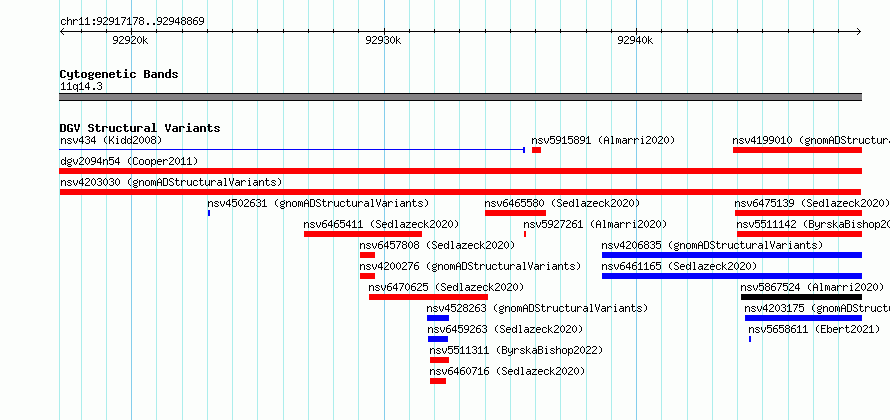The height and width of the screenshot is (420, 890).
Task: Click the blue bar of nsv4528263
Action: [x=438, y=318]
